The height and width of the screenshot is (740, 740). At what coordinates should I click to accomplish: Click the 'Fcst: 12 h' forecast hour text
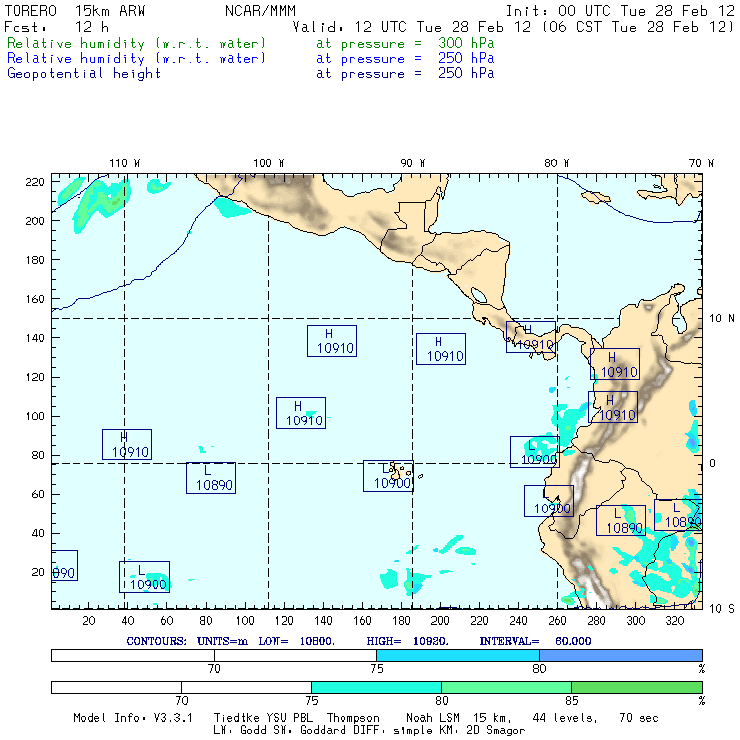point(56,27)
